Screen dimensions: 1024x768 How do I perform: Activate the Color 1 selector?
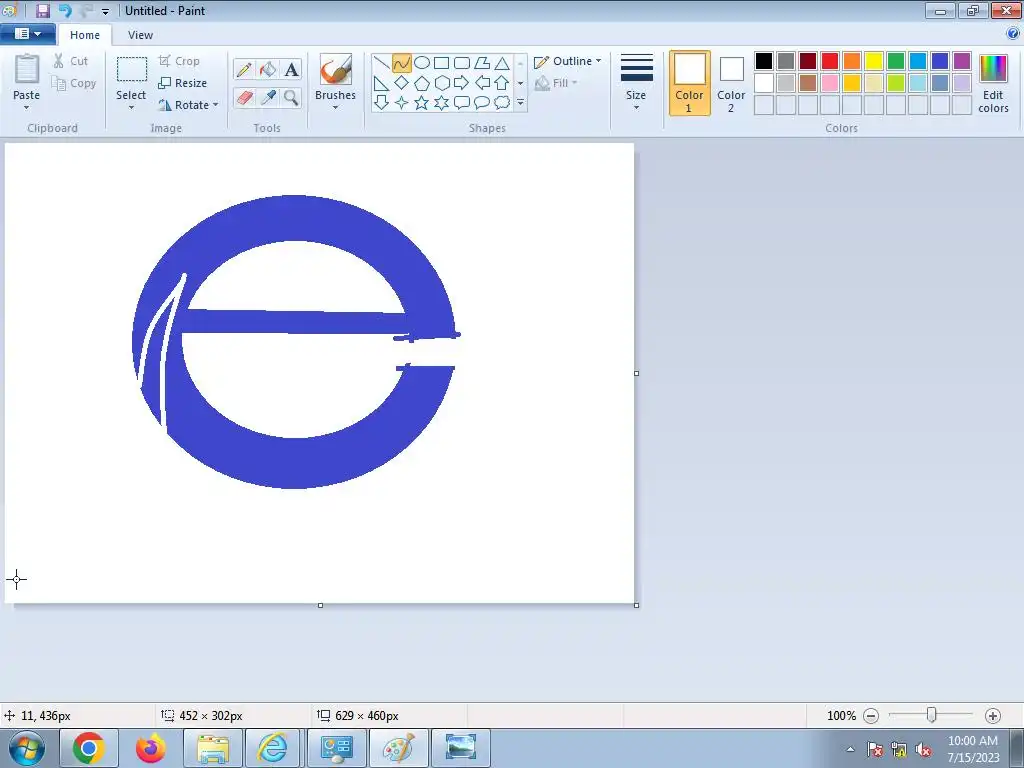pyautogui.click(x=690, y=83)
